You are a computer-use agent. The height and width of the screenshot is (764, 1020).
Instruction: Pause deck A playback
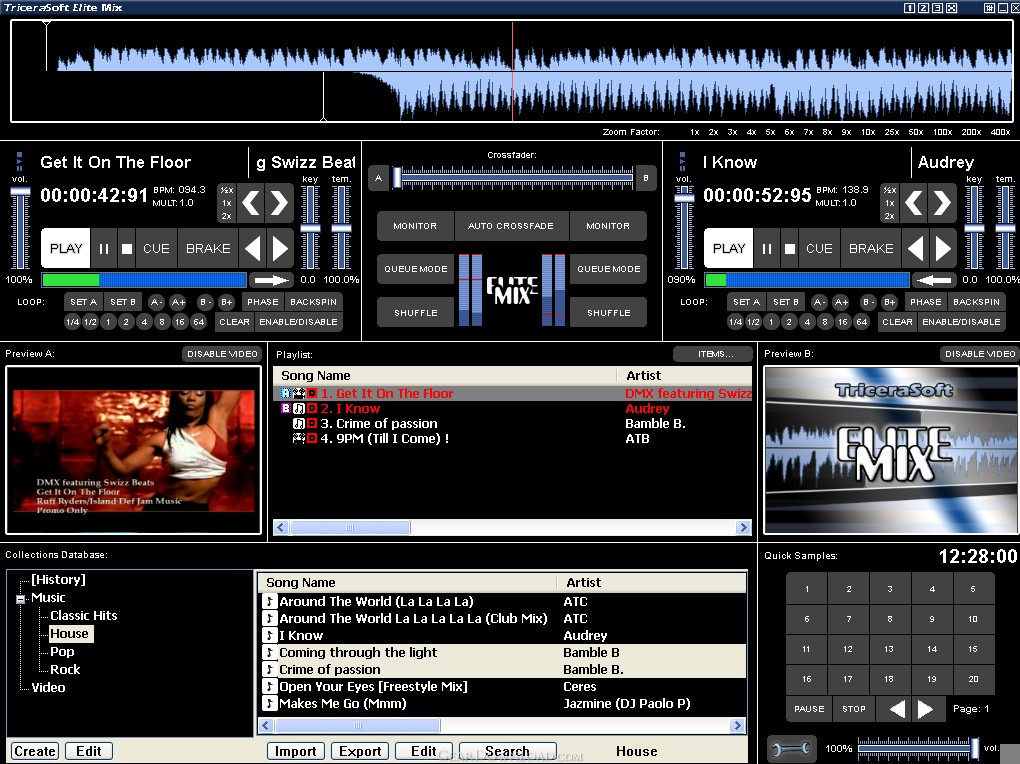click(x=104, y=249)
